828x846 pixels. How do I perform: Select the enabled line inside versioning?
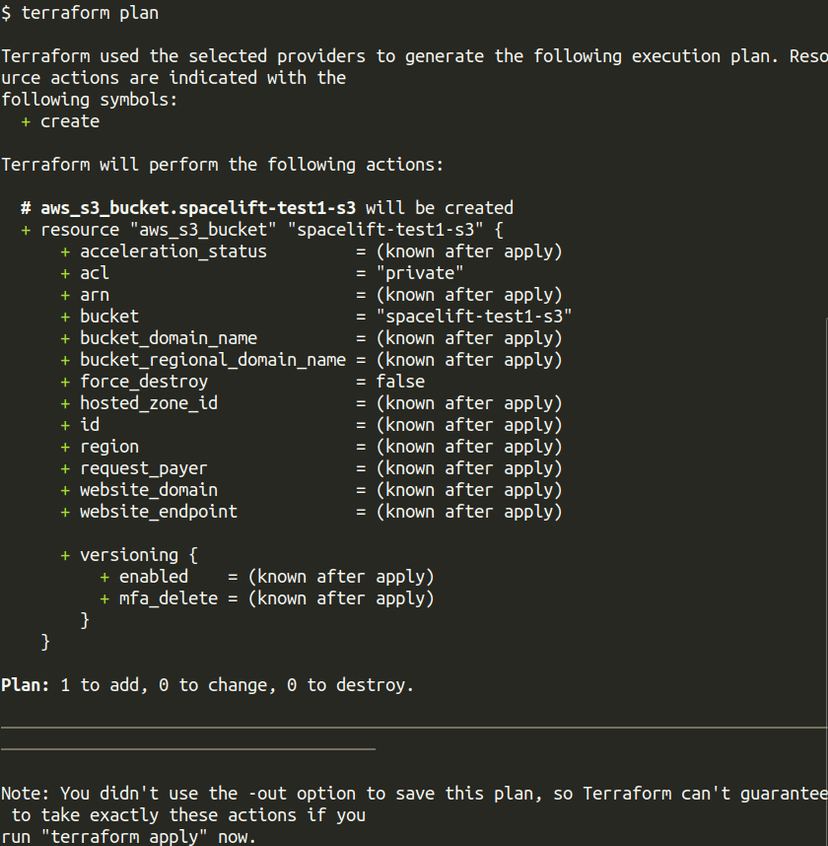point(153,576)
